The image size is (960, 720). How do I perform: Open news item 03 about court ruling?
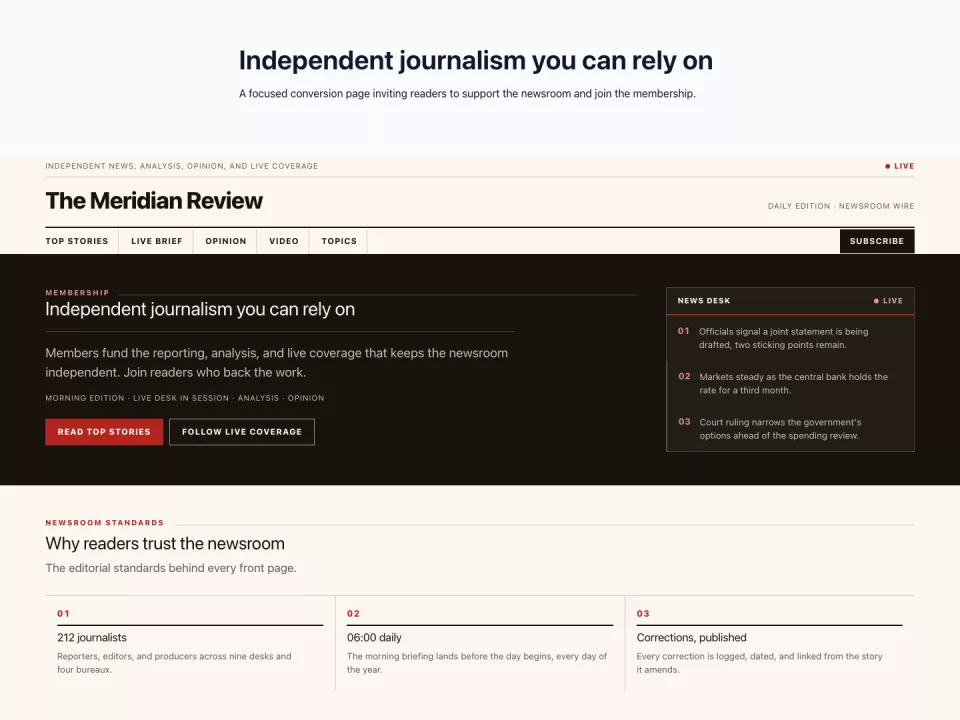point(790,429)
